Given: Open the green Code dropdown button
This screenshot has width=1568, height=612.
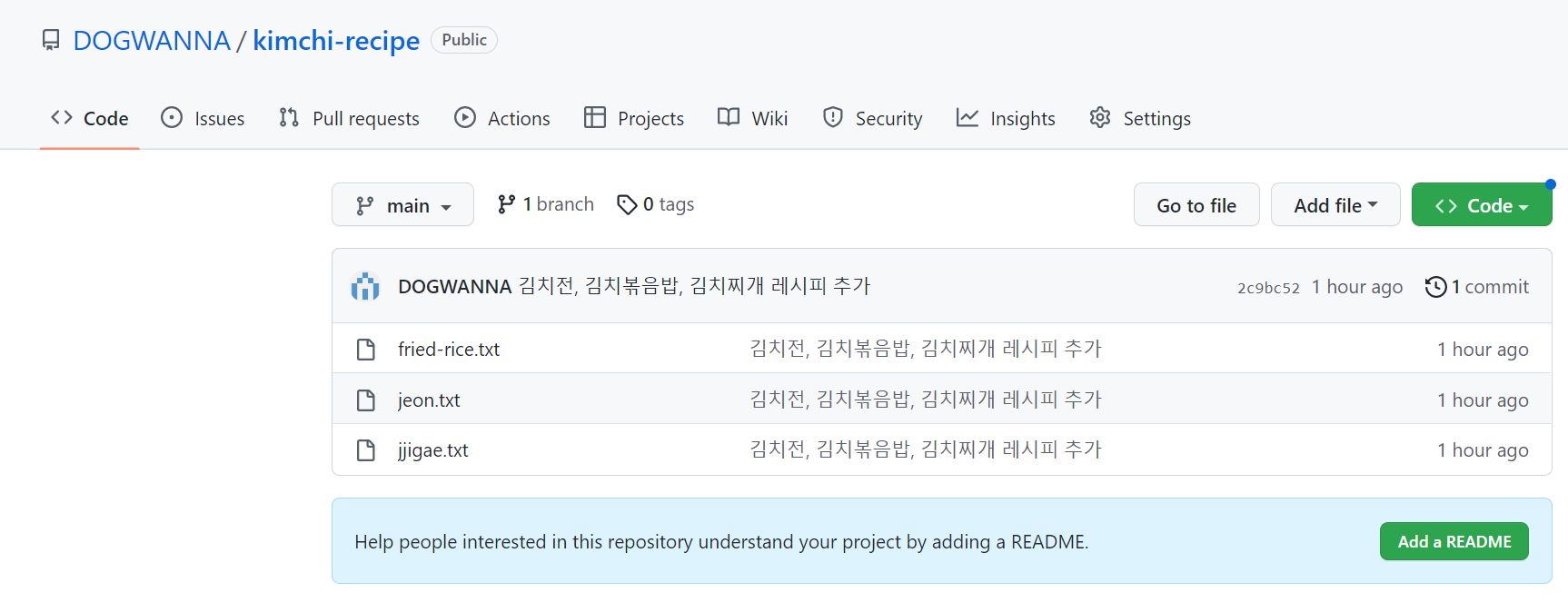Looking at the screenshot, I should click(1482, 204).
